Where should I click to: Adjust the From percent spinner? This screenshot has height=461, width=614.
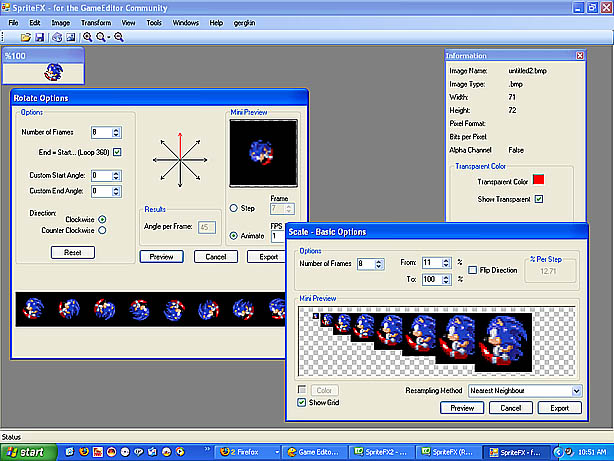[446, 262]
